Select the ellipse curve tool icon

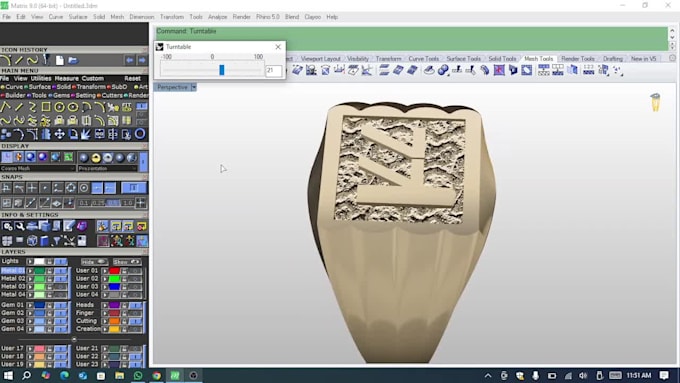(73, 107)
